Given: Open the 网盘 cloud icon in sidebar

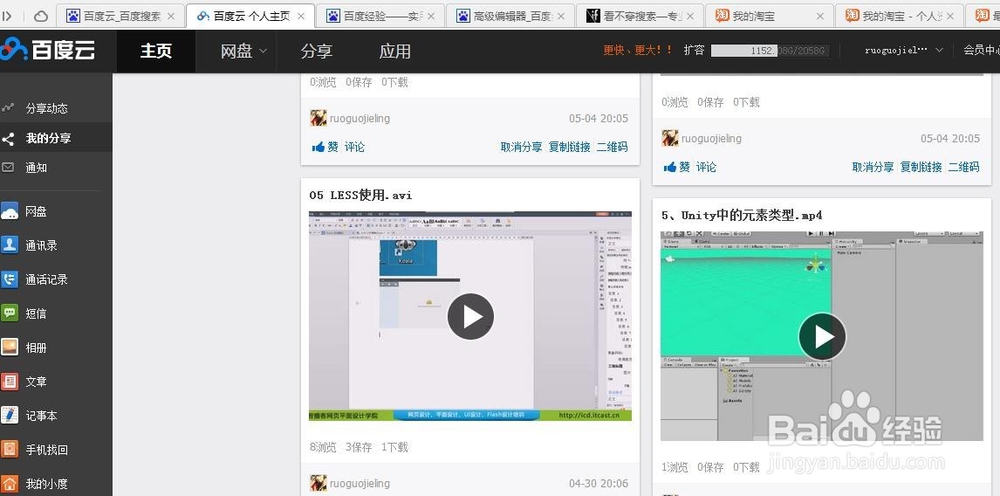Looking at the screenshot, I should pyautogui.click(x=9, y=211).
